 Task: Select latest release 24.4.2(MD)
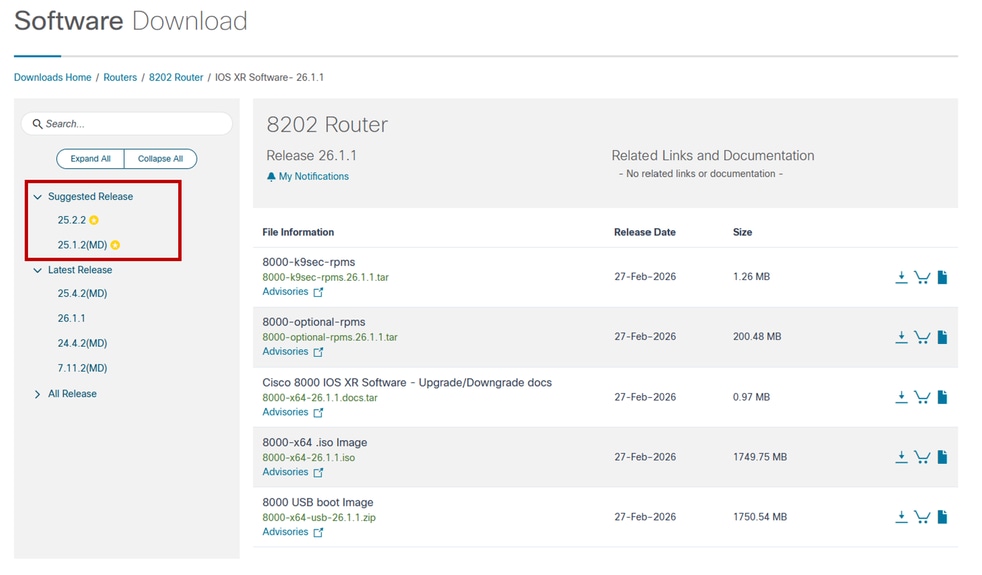[x=82, y=343]
